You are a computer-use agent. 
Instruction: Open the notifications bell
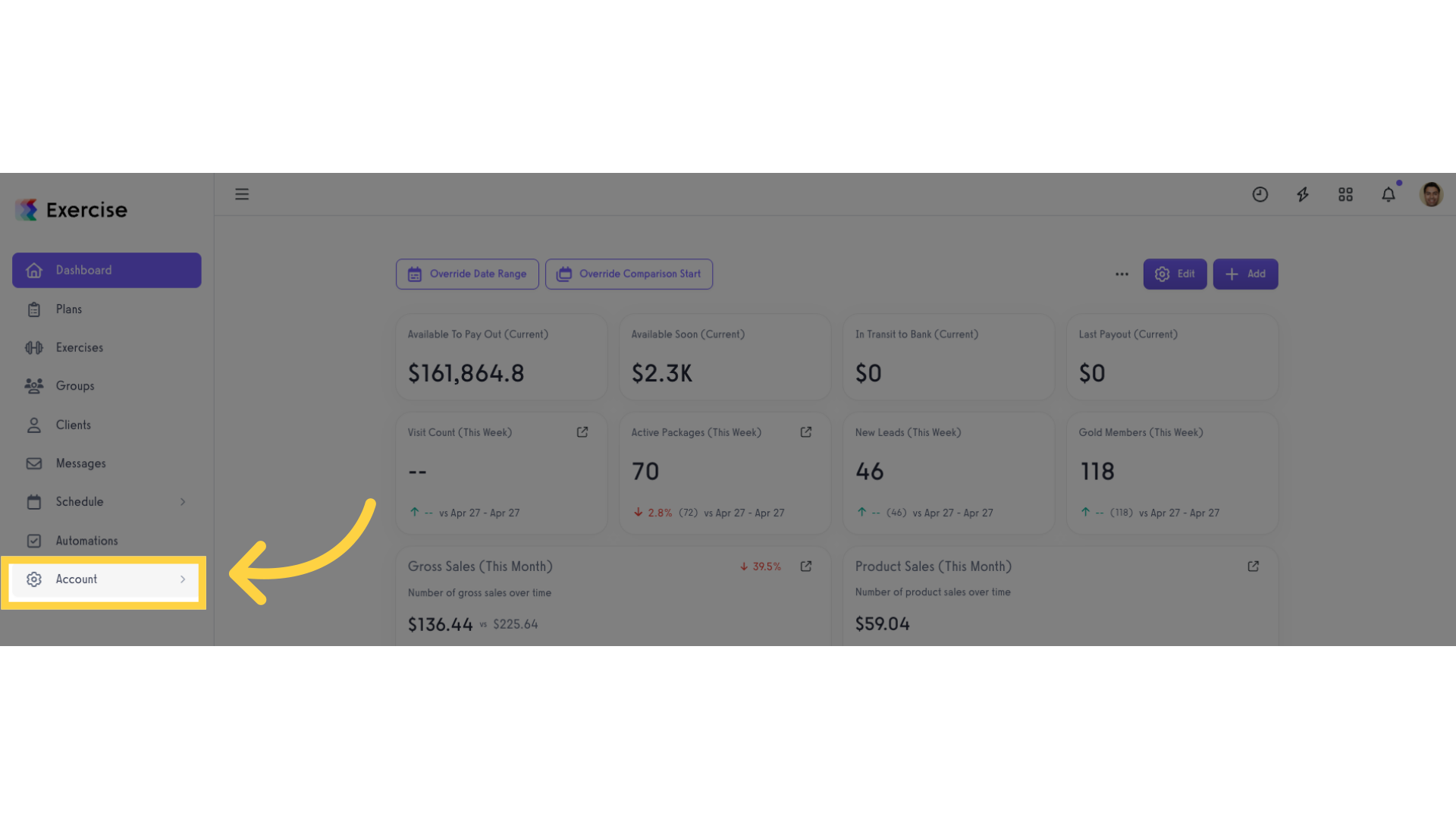pyautogui.click(x=1389, y=194)
